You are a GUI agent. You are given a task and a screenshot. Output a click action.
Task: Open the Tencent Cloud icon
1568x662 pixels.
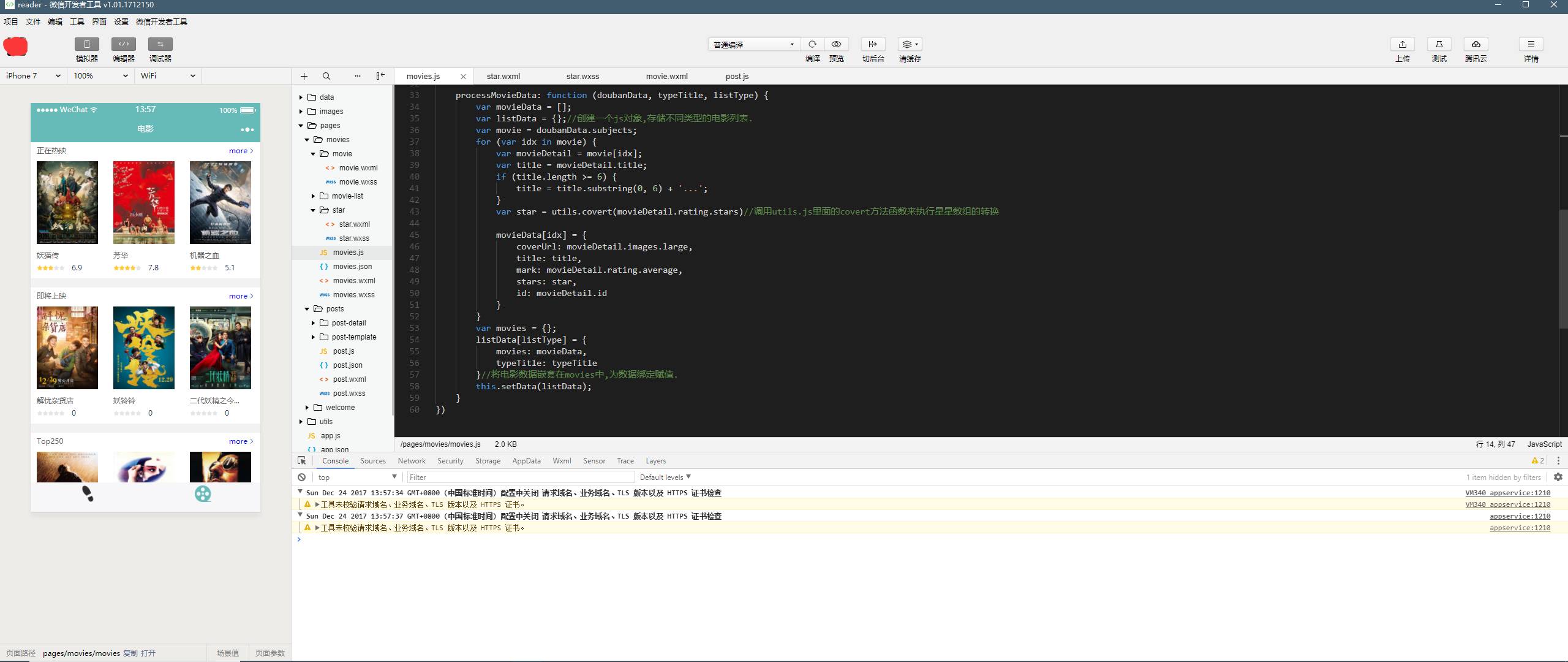[x=1476, y=44]
